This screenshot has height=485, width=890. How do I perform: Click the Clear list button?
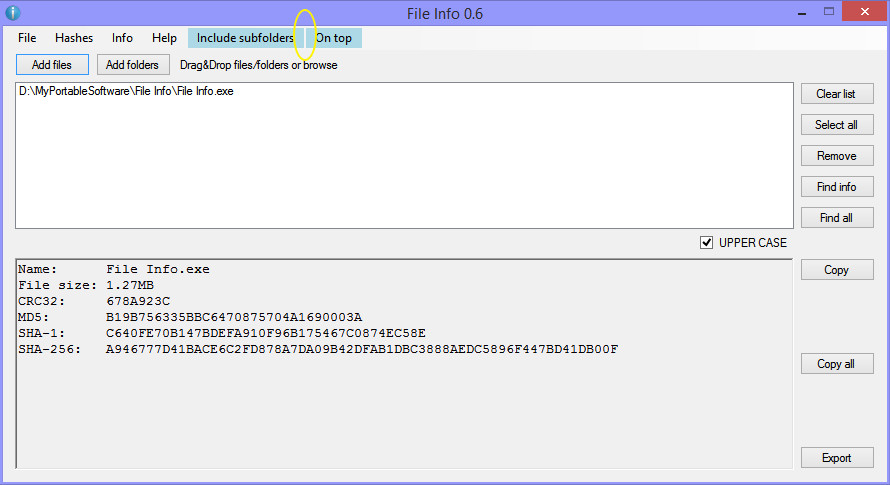[837, 94]
